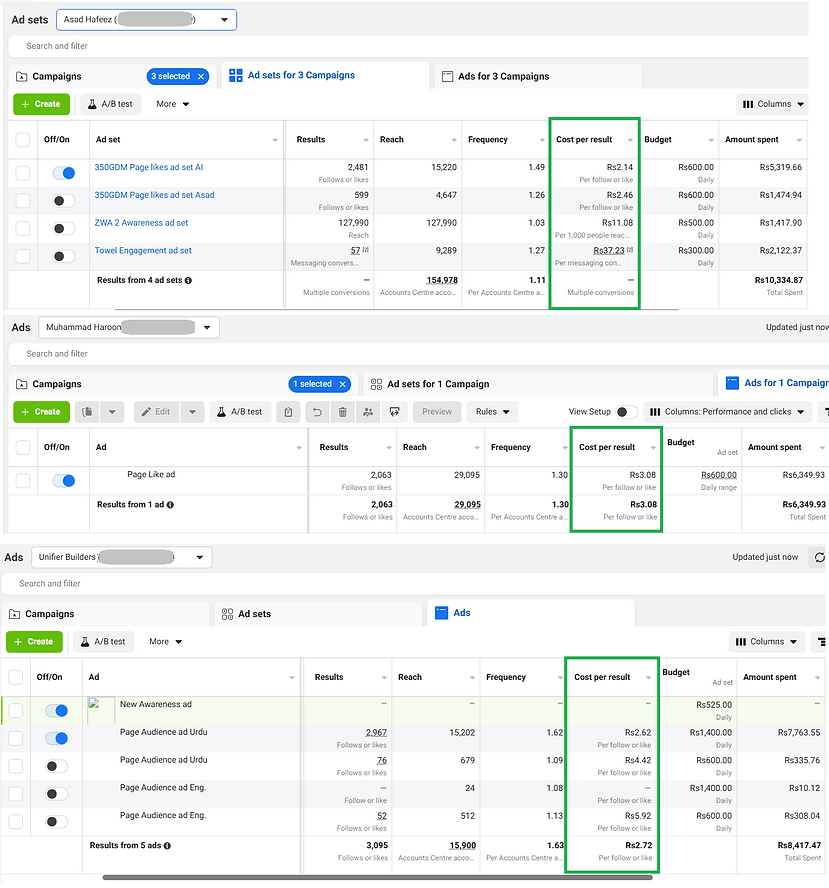829x888 pixels.
Task: Click the share feedback icon next to Preview
Action: (x=395, y=412)
